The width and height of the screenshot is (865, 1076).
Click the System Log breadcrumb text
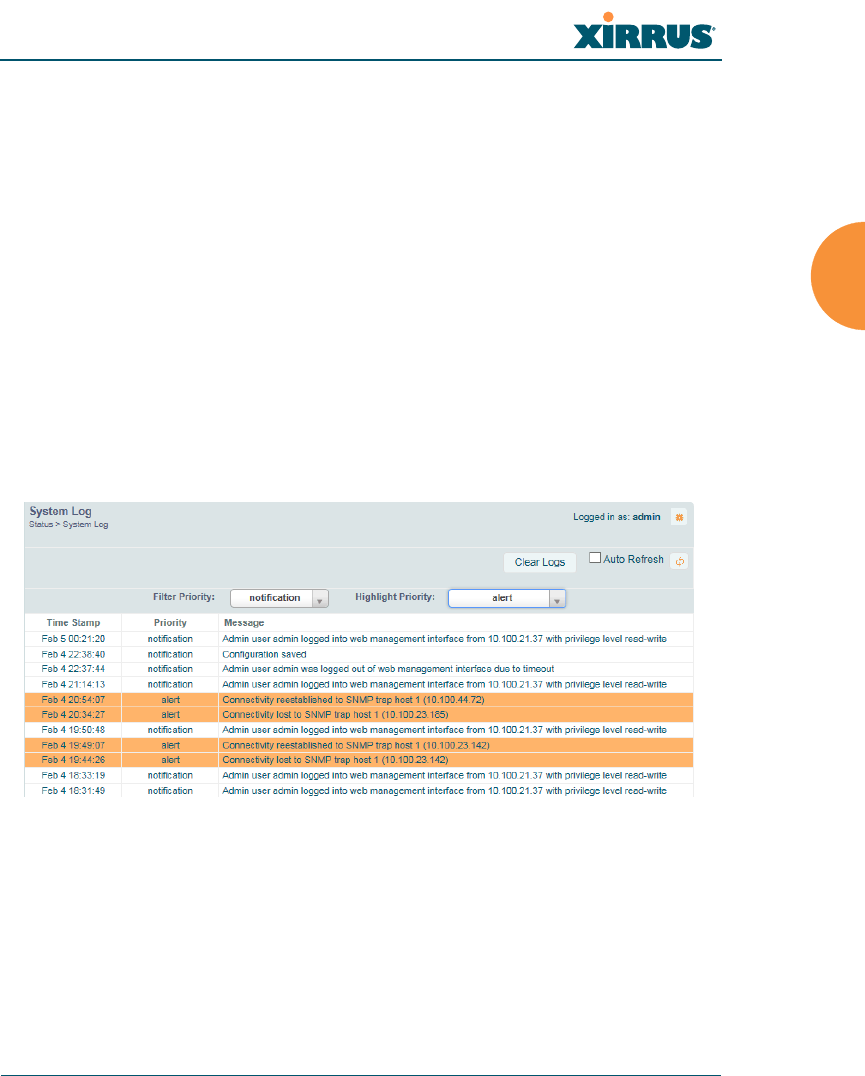point(86,524)
